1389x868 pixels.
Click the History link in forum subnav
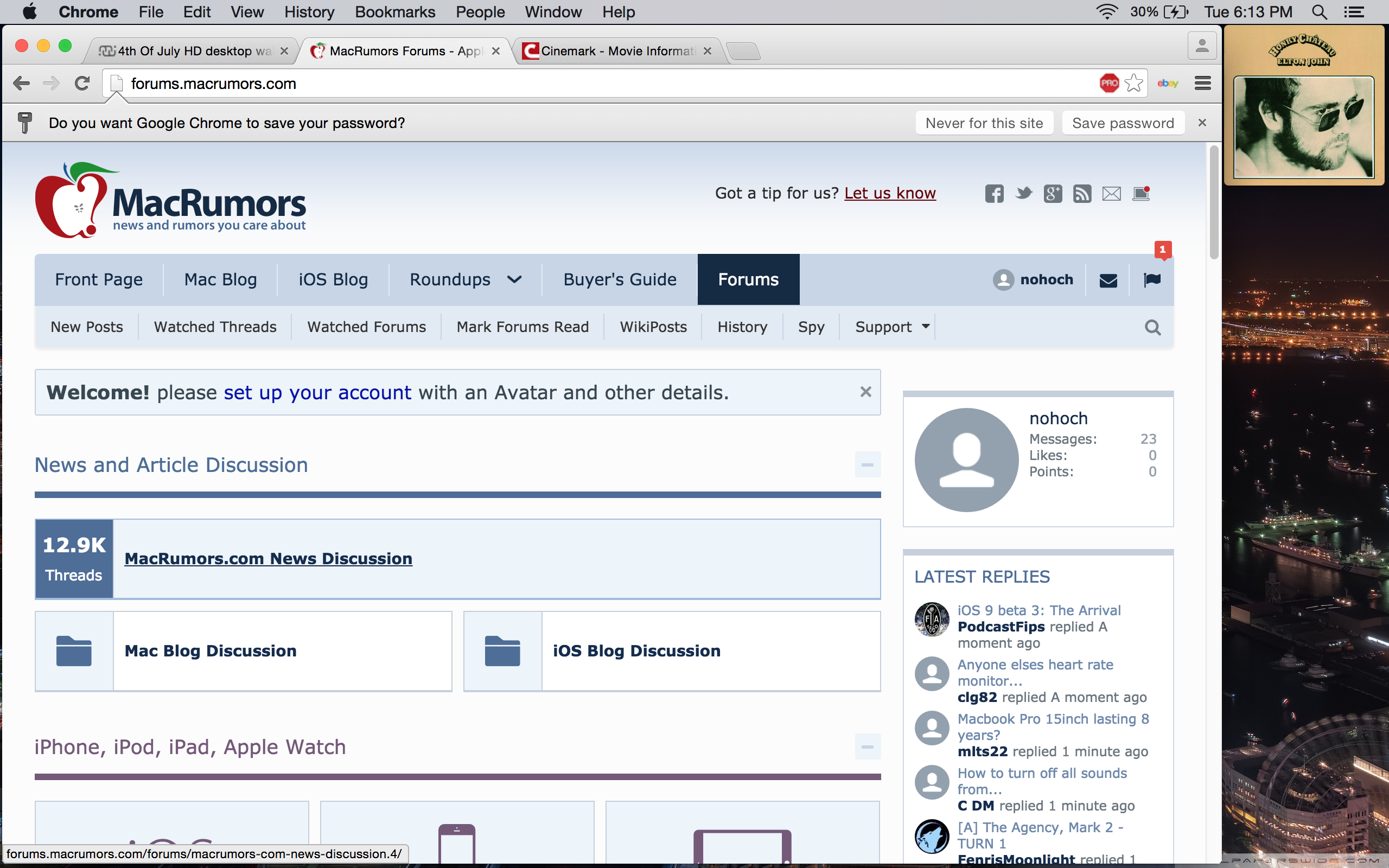pos(742,327)
